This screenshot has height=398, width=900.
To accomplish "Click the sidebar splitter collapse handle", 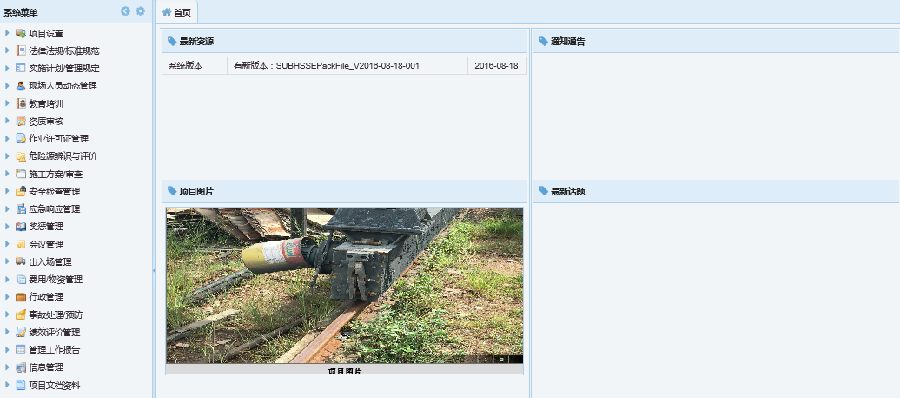I will coord(154,269).
